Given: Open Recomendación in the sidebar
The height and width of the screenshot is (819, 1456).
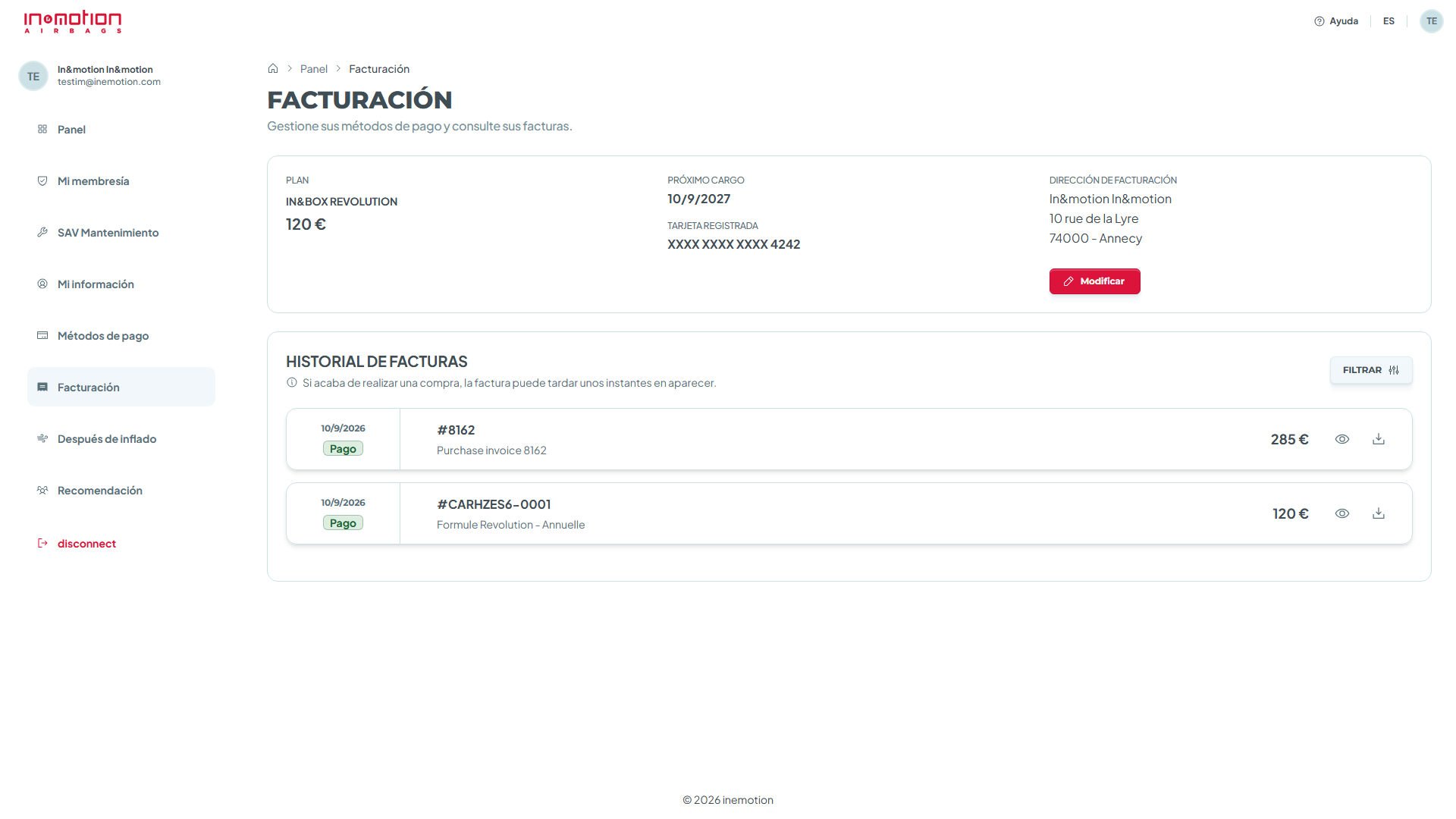Looking at the screenshot, I should point(121,491).
